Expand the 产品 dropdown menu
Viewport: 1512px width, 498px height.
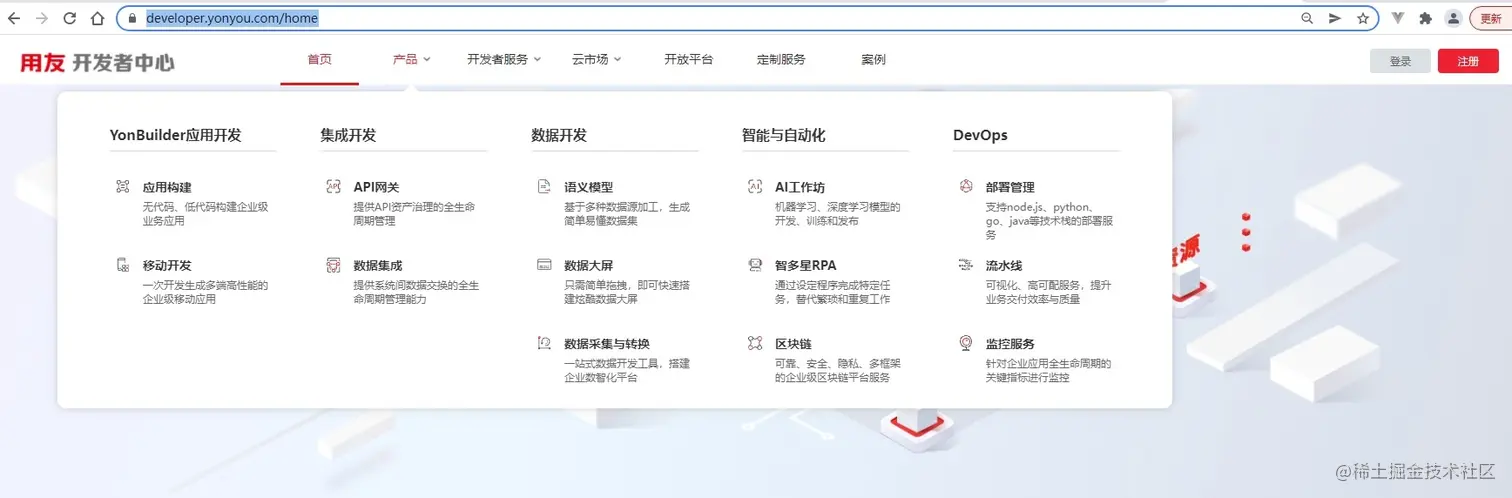pos(412,59)
